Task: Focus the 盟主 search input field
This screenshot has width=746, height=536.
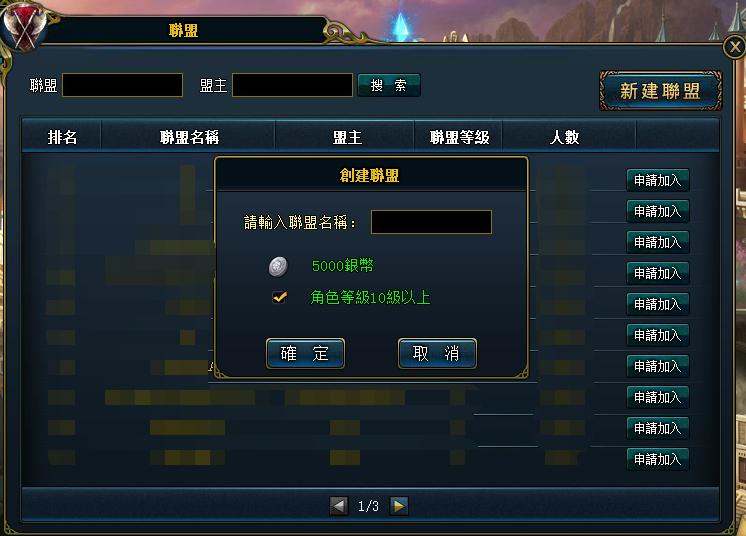Action: point(292,85)
